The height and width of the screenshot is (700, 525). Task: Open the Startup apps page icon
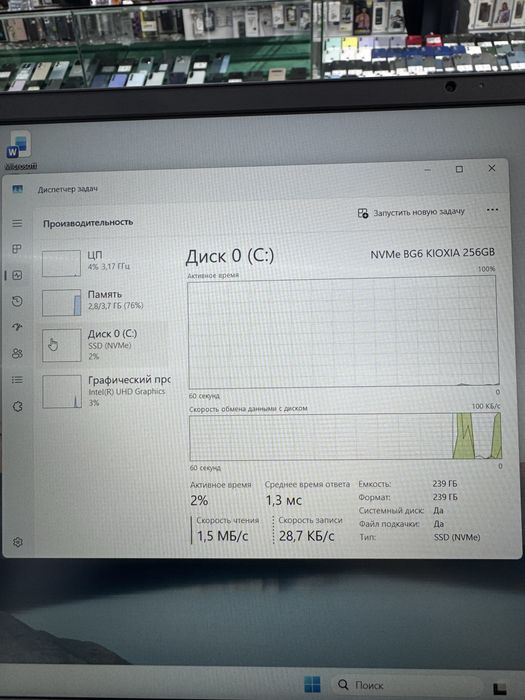point(17,327)
